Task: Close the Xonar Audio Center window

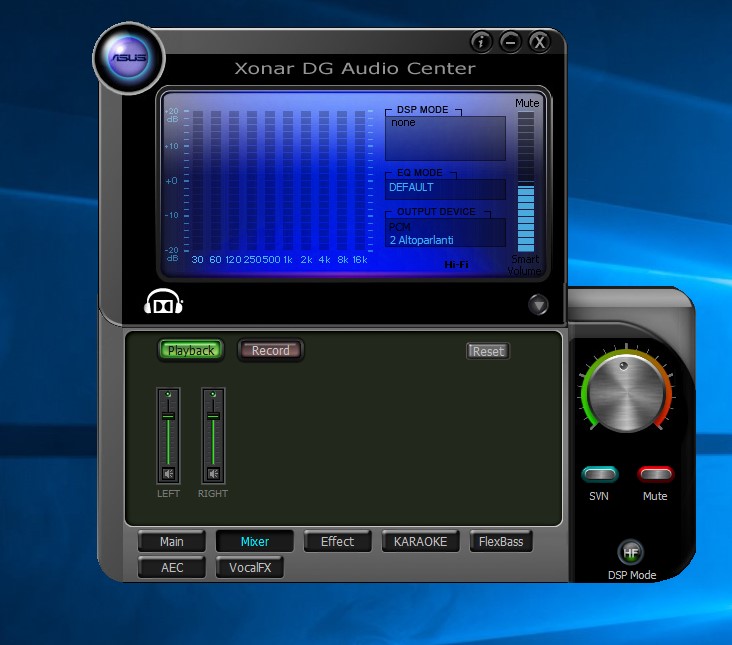Action: point(540,42)
